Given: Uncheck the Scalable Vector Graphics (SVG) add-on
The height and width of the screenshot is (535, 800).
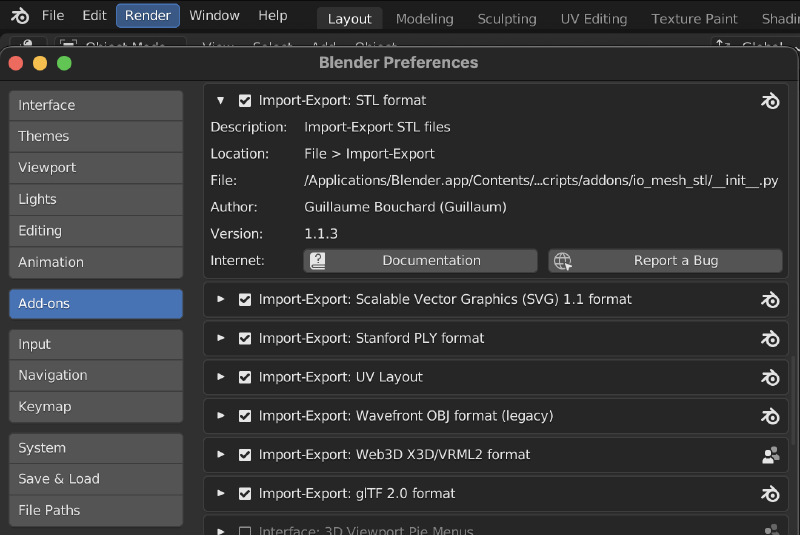Looking at the screenshot, I should coord(245,299).
